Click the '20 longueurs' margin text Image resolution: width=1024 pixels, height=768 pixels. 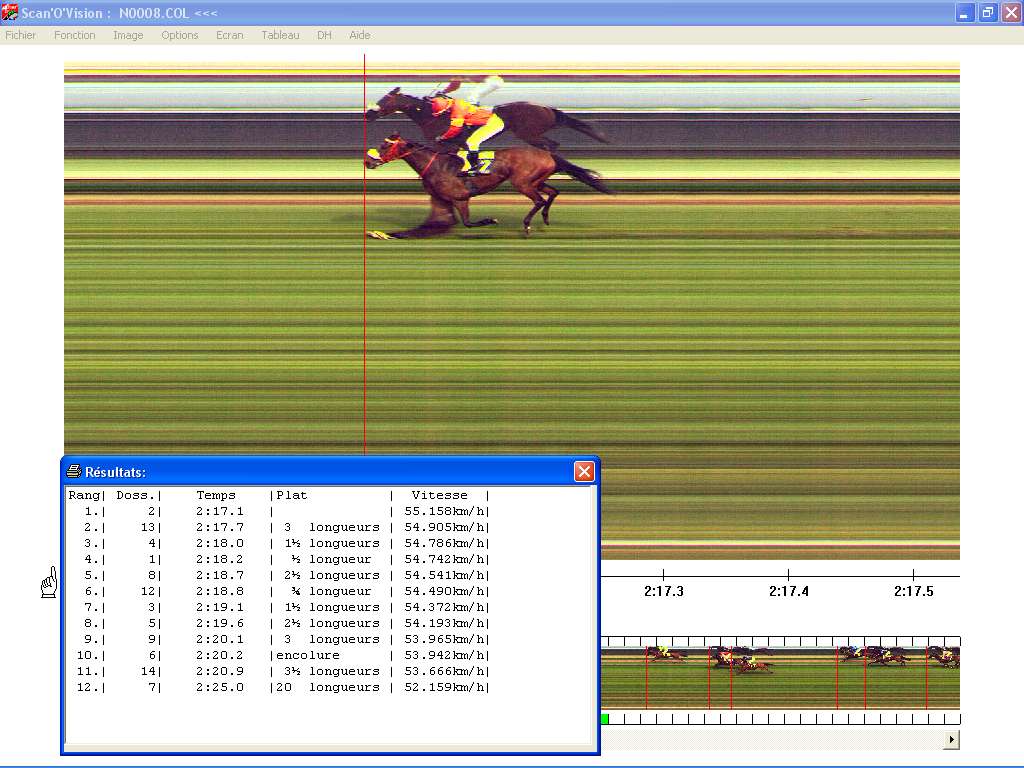[x=328, y=687]
